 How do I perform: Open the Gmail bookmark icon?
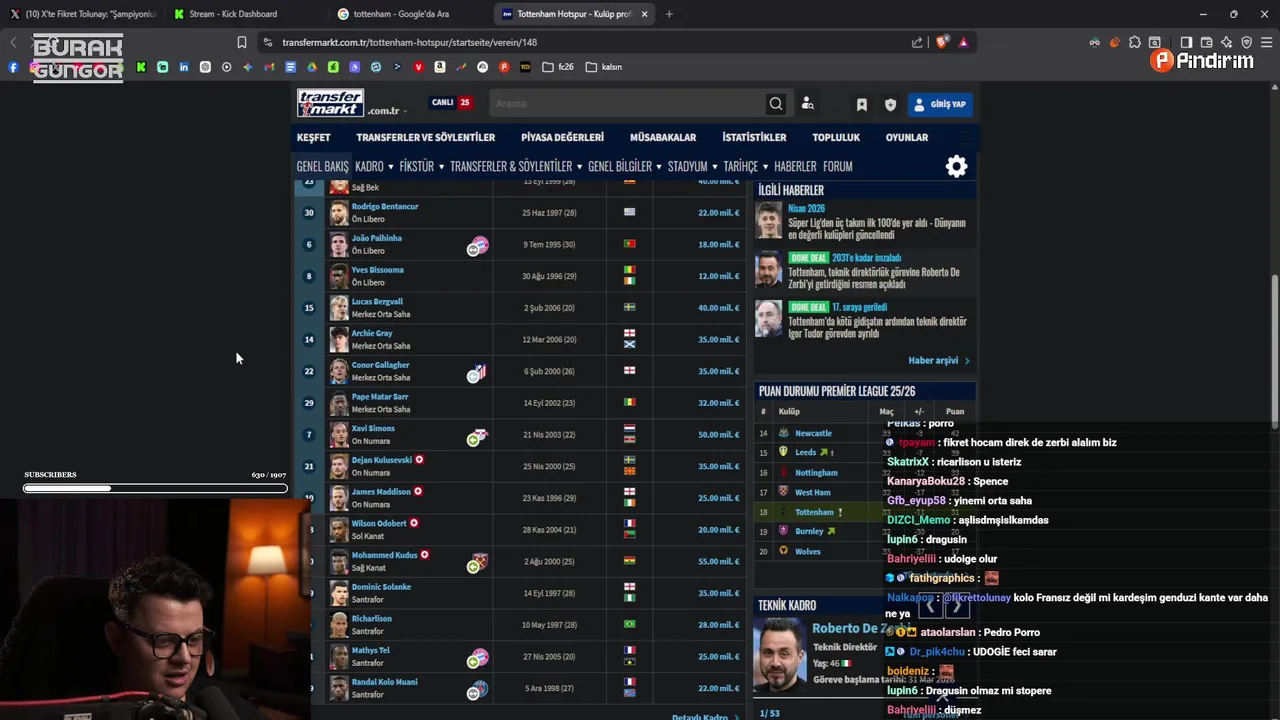point(269,67)
